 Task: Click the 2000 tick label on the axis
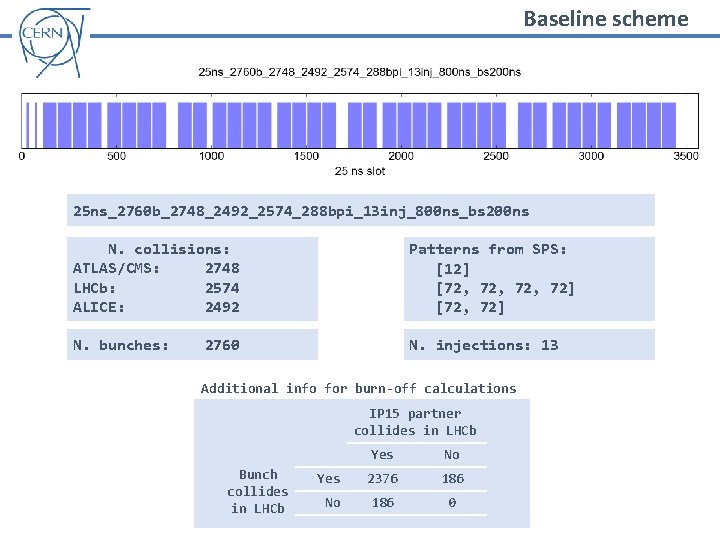point(401,156)
